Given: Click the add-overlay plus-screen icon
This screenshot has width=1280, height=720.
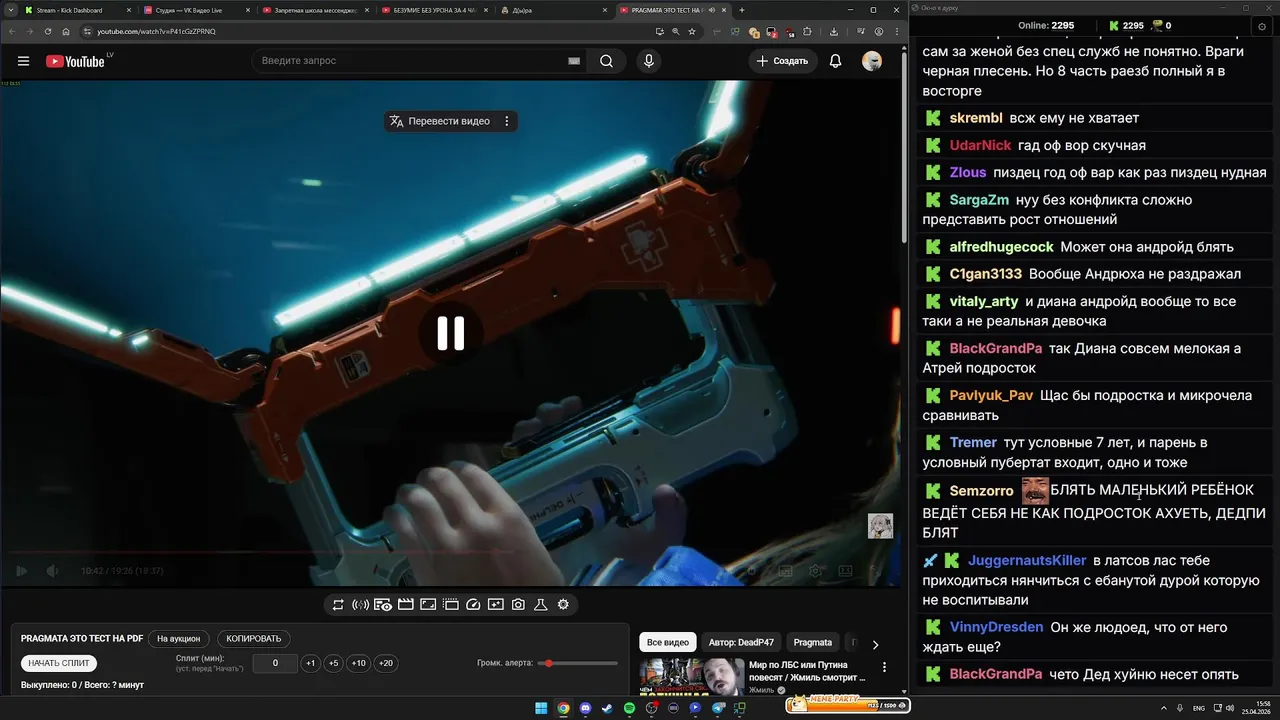Looking at the screenshot, I should (x=496, y=604).
